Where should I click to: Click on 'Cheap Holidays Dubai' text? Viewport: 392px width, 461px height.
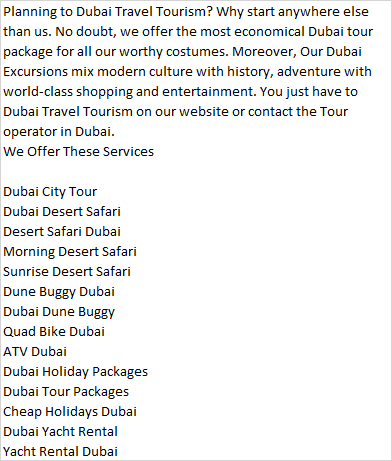[x=70, y=412]
